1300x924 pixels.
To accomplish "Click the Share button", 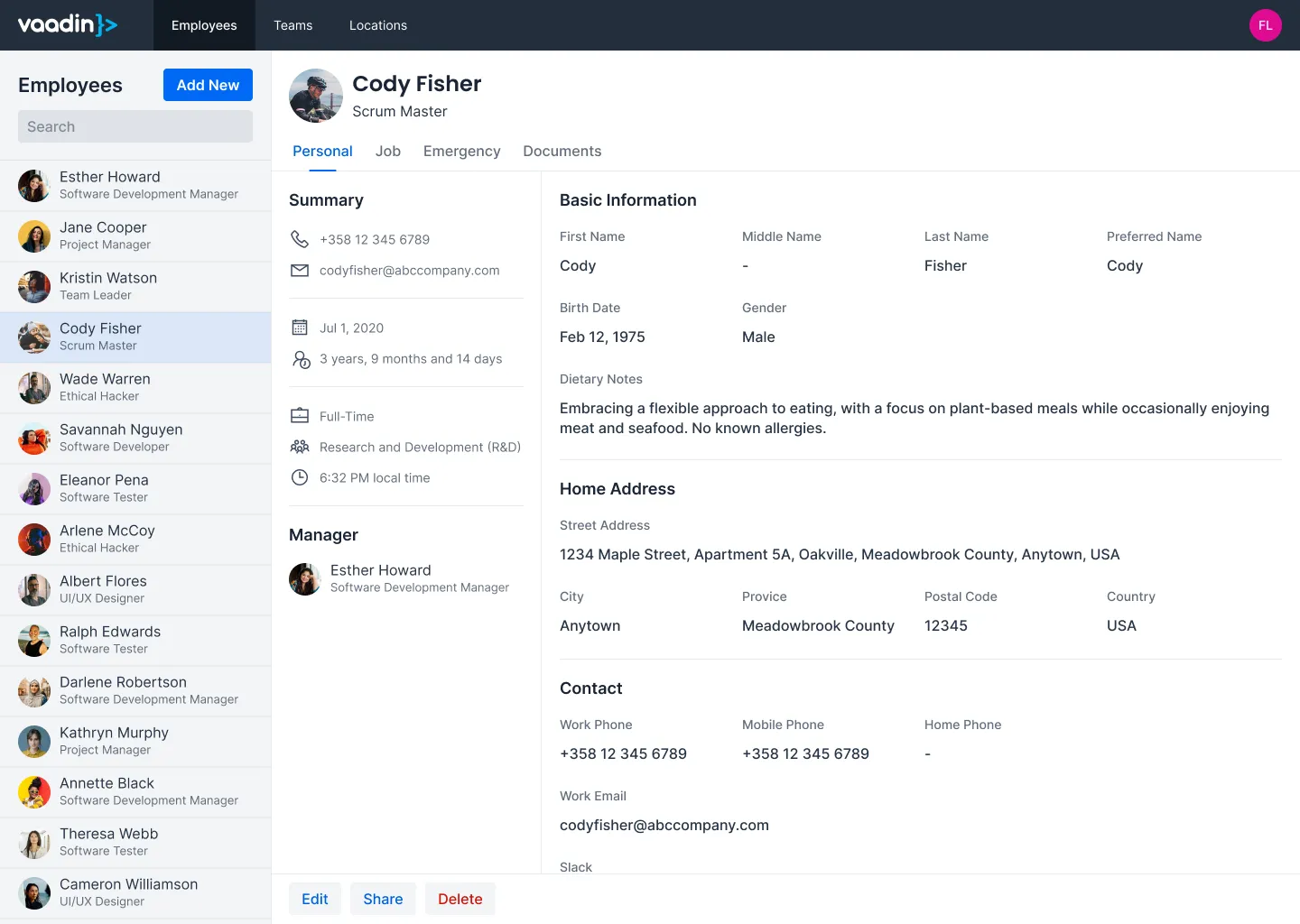I will pyautogui.click(x=383, y=899).
